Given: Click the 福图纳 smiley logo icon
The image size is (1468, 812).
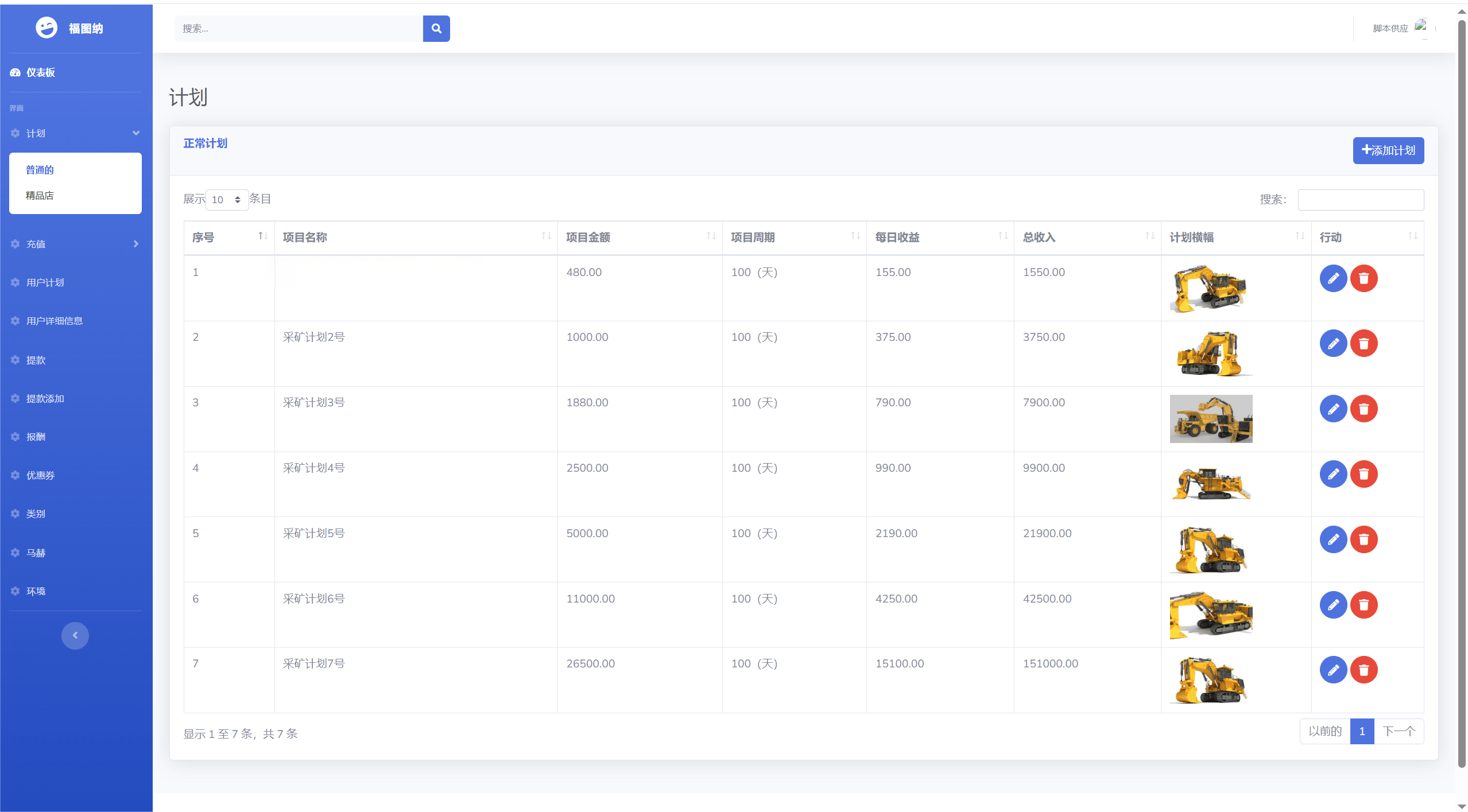Looking at the screenshot, I should [47, 28].
